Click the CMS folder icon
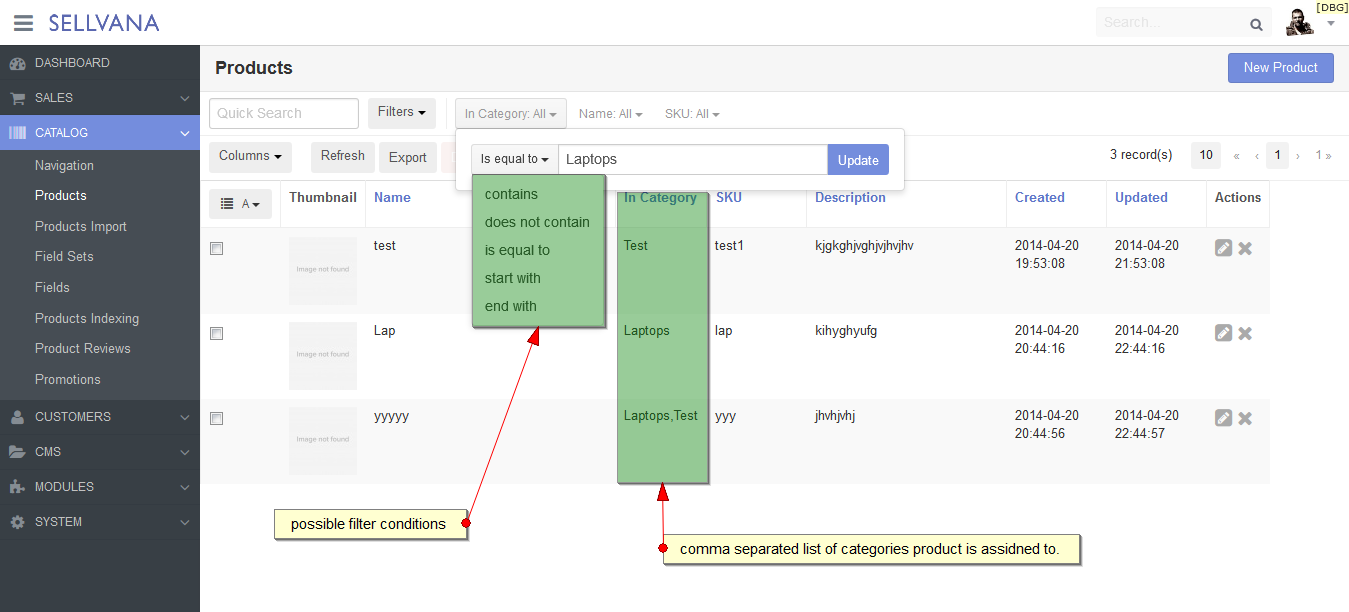 pos(17,452)
